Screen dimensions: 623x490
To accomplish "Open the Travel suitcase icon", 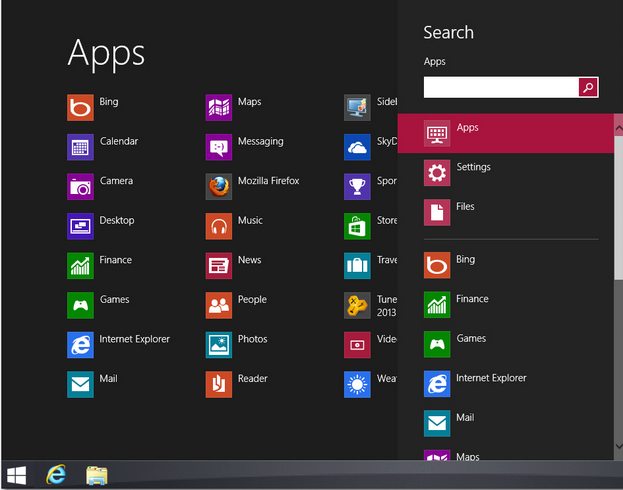I will click(x=357, y=265).
